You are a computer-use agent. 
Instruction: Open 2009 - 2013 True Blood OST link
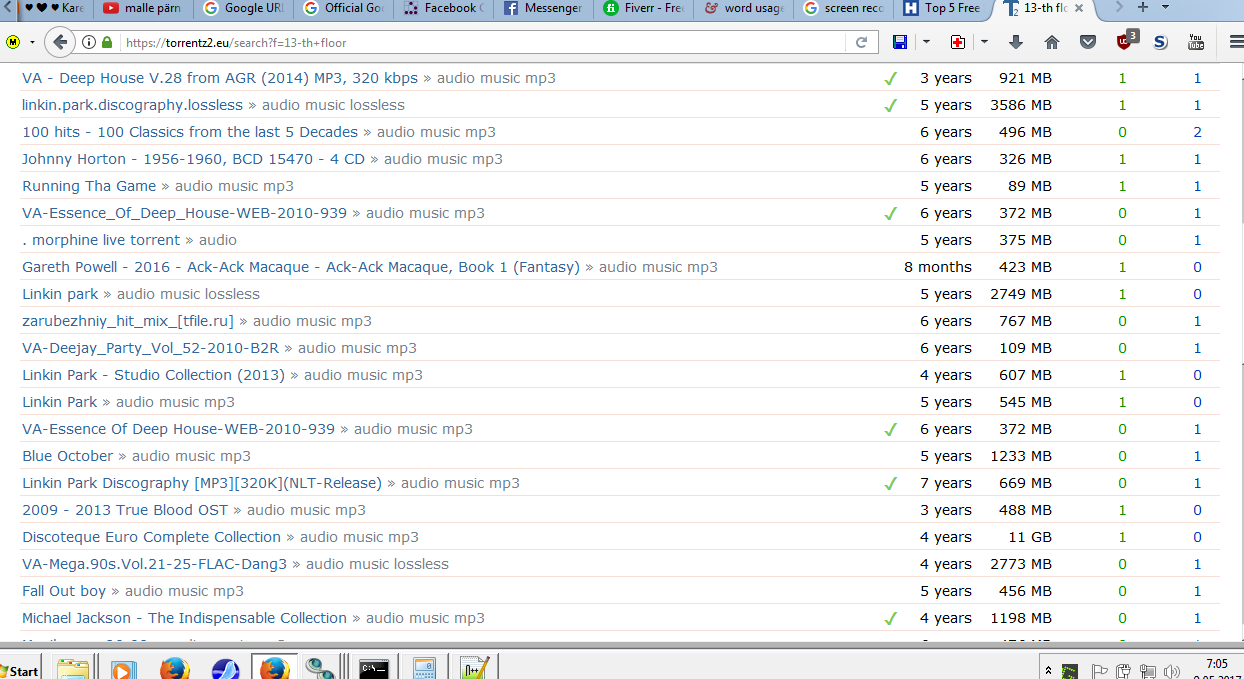point(125,510)
